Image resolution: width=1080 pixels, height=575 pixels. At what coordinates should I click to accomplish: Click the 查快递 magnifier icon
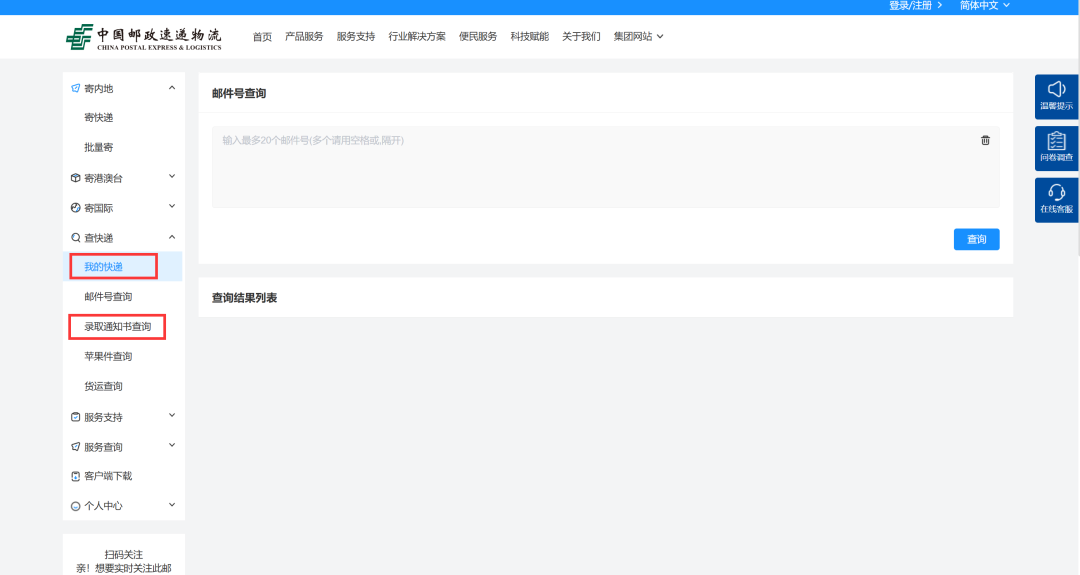76,238
